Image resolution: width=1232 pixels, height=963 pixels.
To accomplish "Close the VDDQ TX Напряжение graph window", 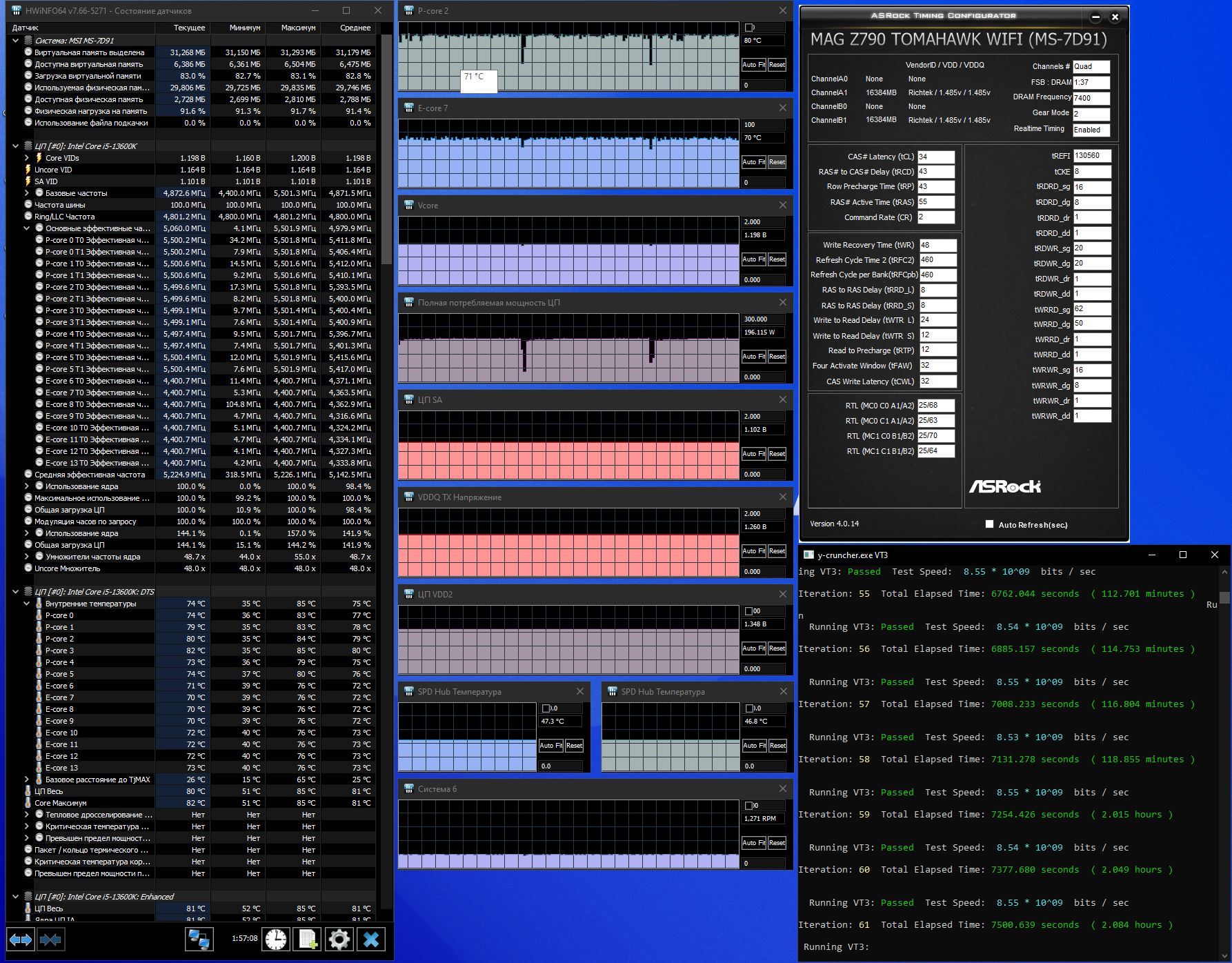I will [783, 497].
